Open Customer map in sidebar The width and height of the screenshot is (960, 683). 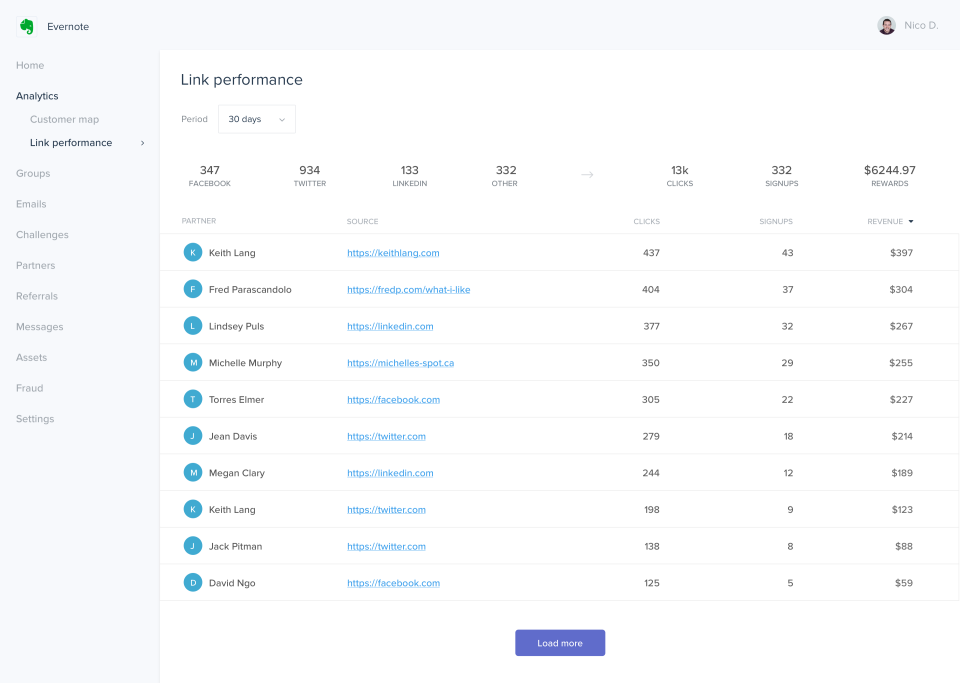(x=64, y=120)
